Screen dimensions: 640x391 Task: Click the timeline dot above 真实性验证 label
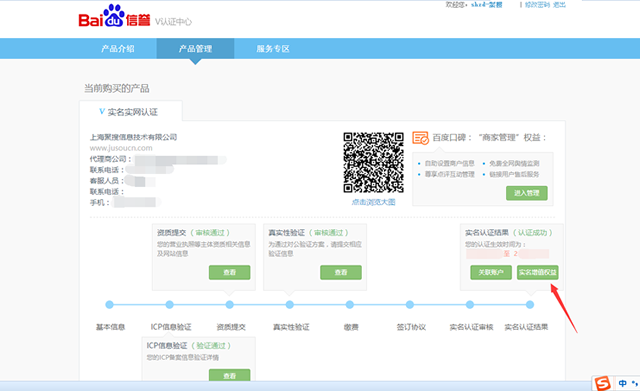pos(289,304)
